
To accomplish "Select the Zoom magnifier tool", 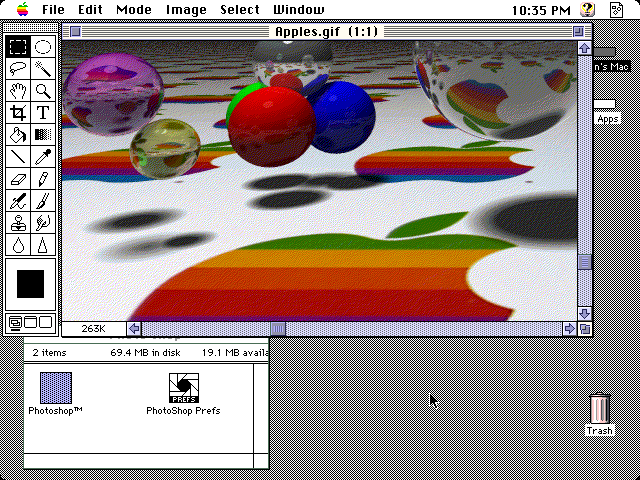I will click(43, 90).
